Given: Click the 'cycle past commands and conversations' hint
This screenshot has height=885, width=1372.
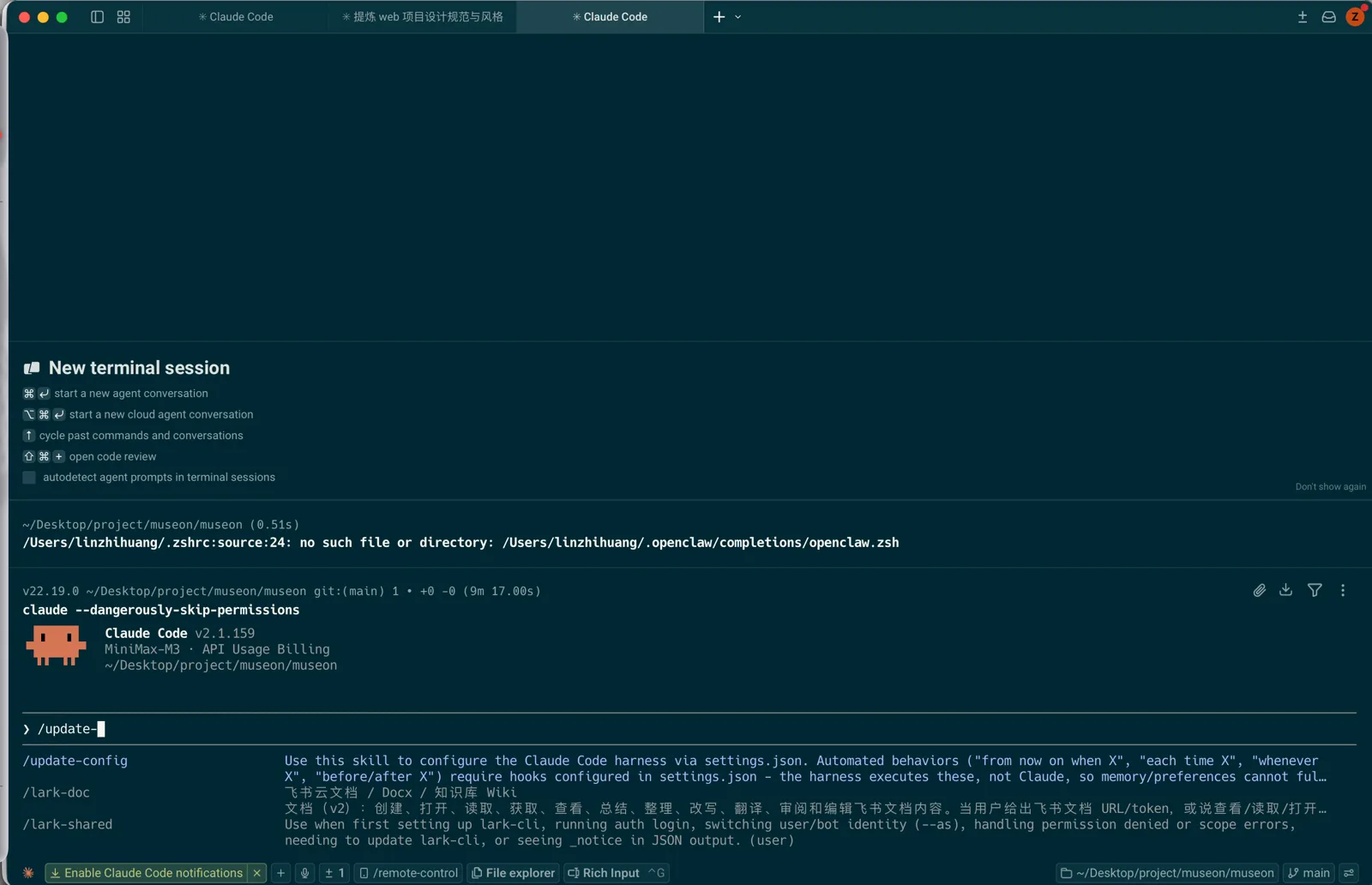Looking at the screenshot, I should 141,436.
